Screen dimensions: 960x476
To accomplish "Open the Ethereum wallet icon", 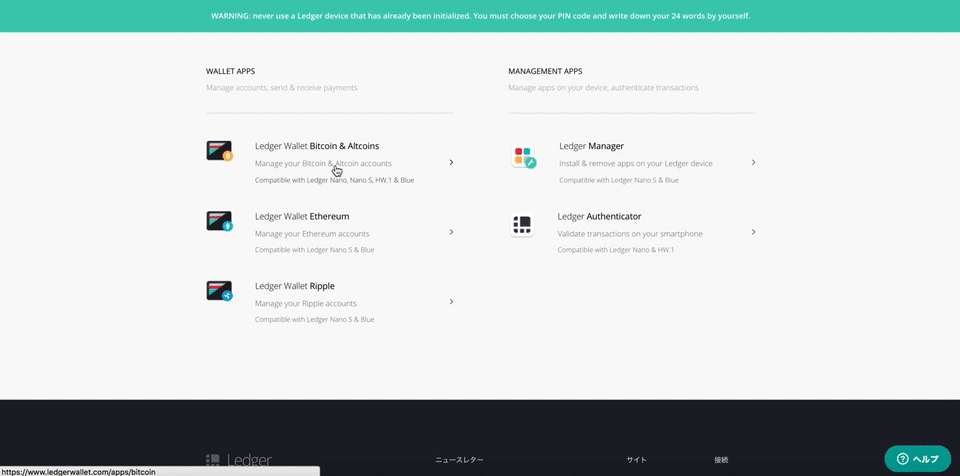I will click(x=219, y=221).
